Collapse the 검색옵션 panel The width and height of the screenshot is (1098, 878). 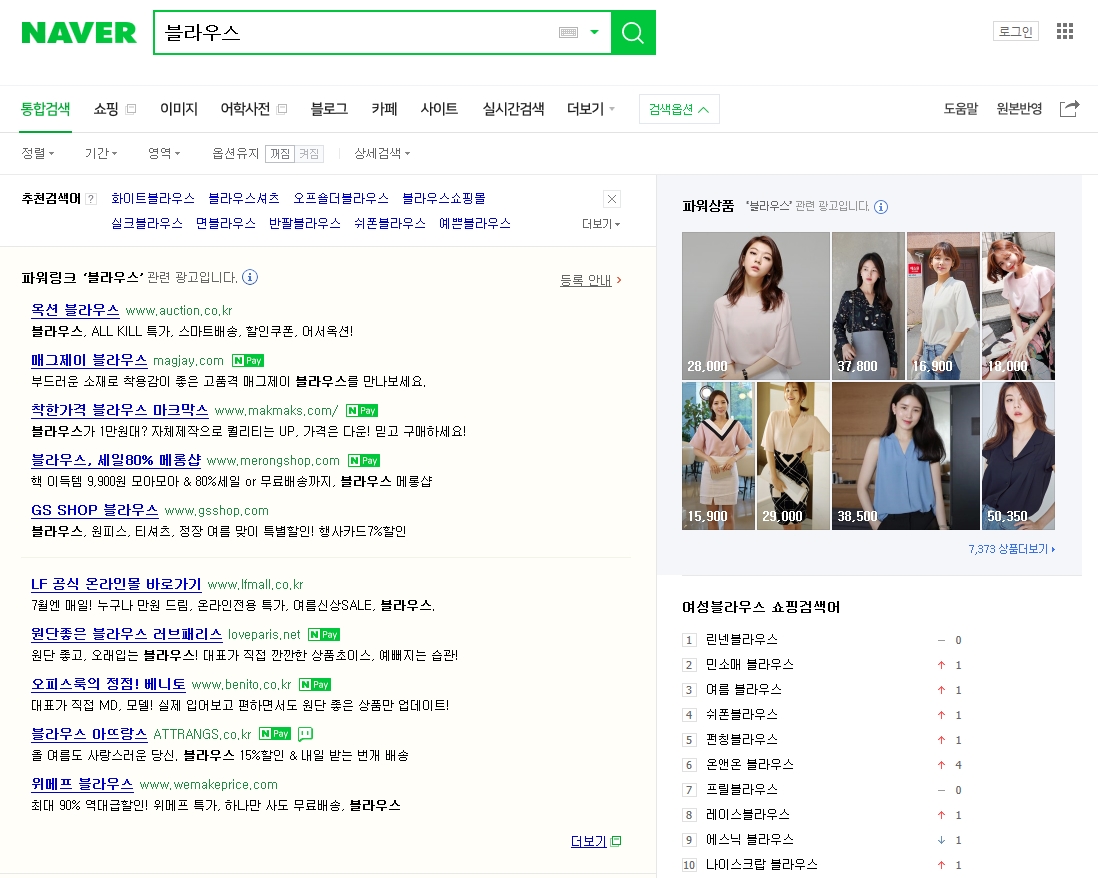point(679,109)
